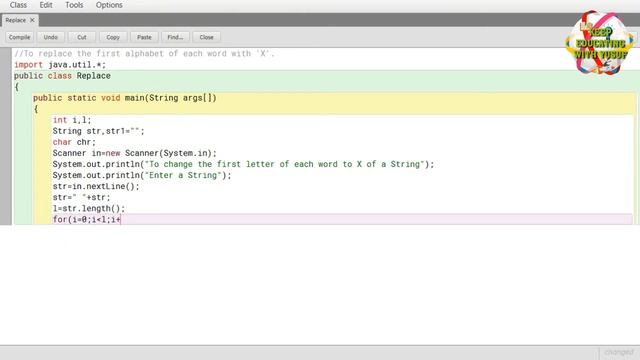The width and height of the screenshot is (640, 360).
Task: Click the Copy button
Action: click(x=113, y=37)
